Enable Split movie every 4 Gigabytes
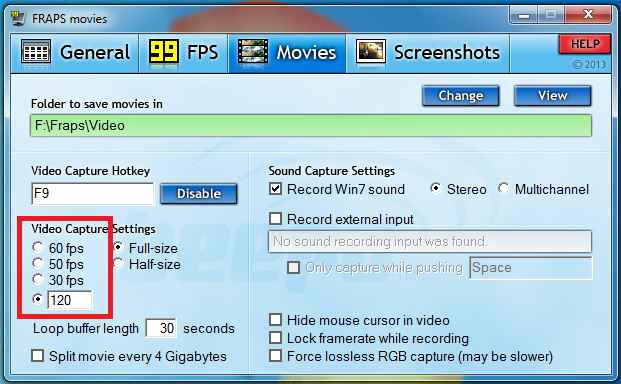This screenshot has width=621, height=384. (x=38, y=355)
